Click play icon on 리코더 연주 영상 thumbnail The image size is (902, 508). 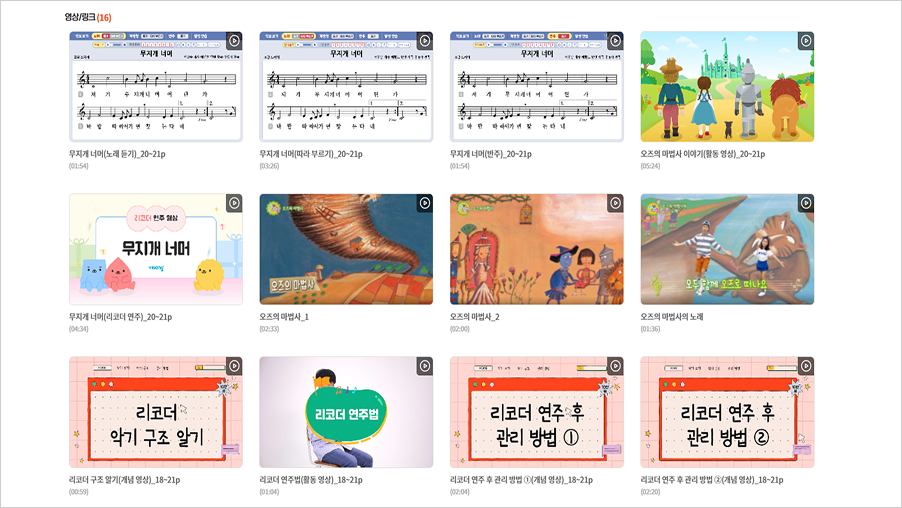click(x=234, y=203)
